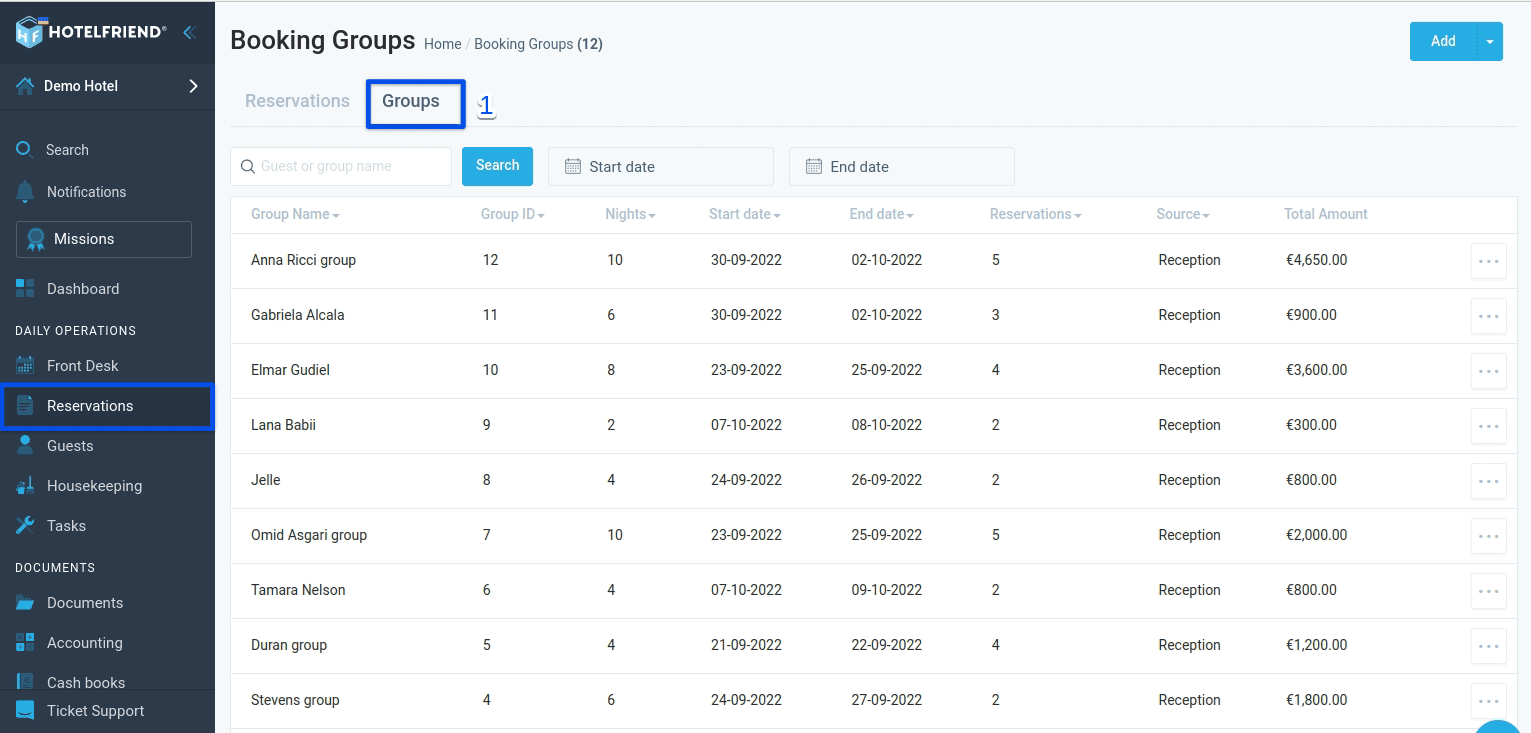Select the Groups tab

411,101
